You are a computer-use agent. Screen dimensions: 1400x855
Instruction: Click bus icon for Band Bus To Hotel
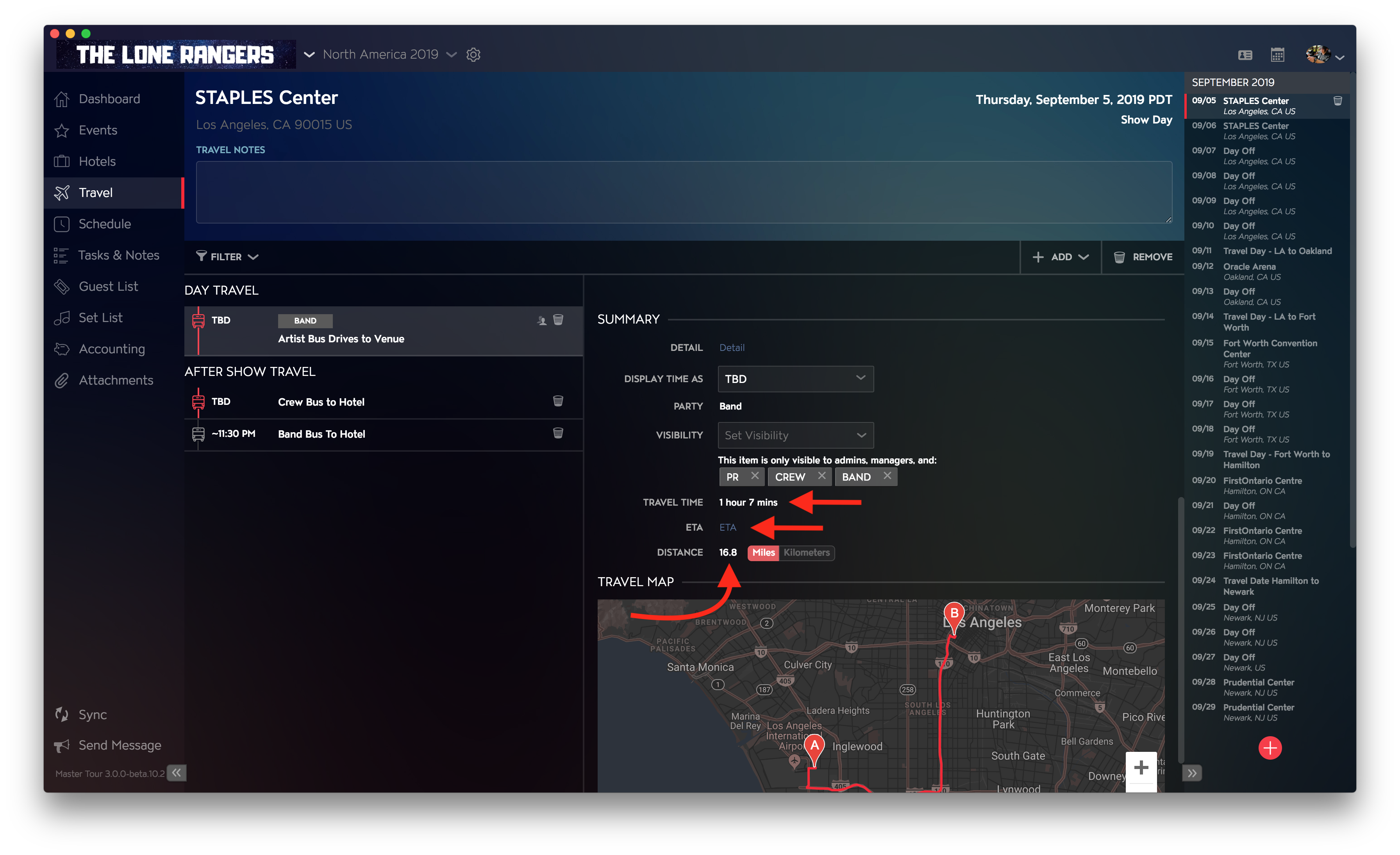[x=198, y=434]
